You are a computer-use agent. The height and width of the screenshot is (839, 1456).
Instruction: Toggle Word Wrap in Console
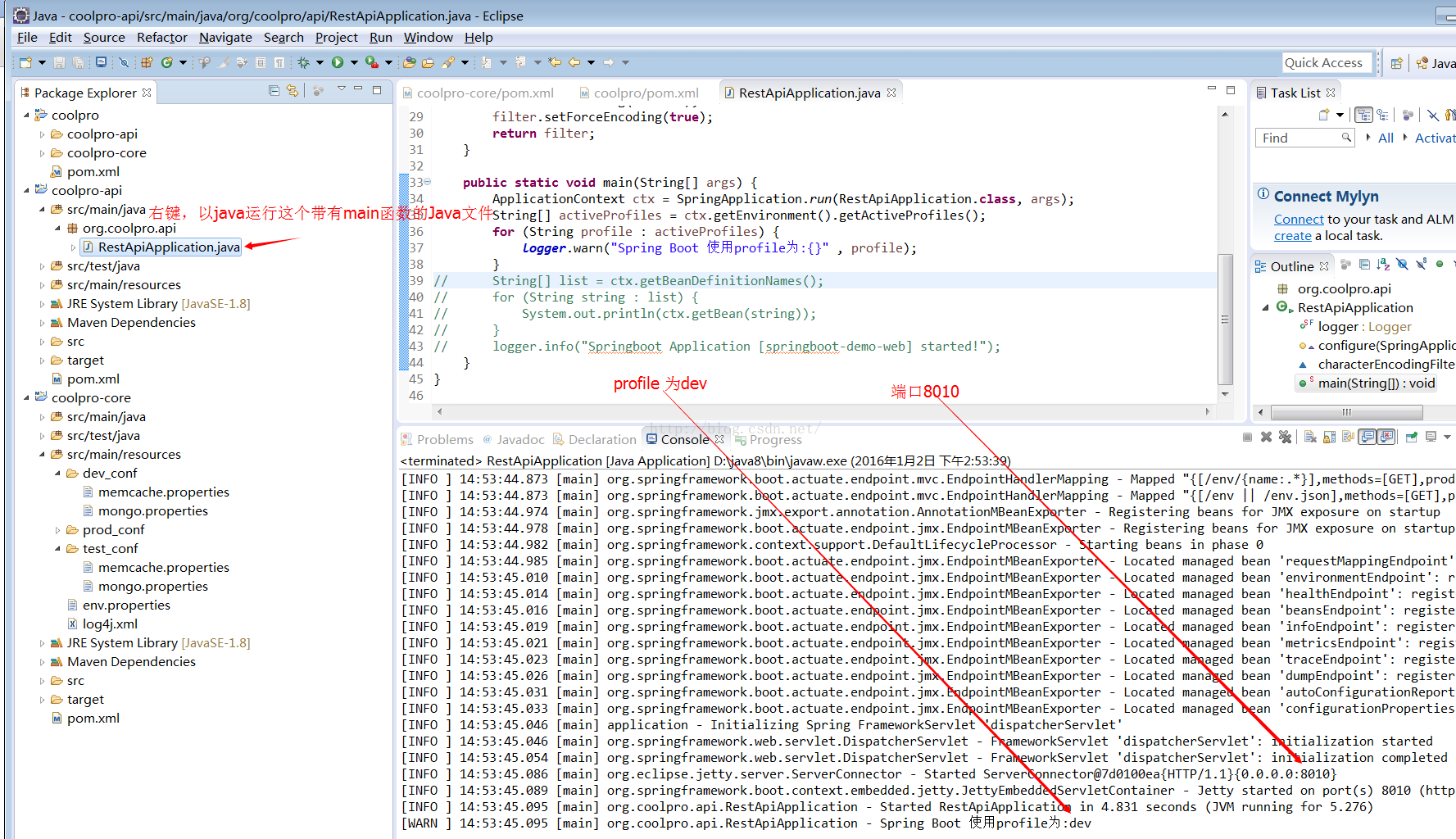point(1348,438)
